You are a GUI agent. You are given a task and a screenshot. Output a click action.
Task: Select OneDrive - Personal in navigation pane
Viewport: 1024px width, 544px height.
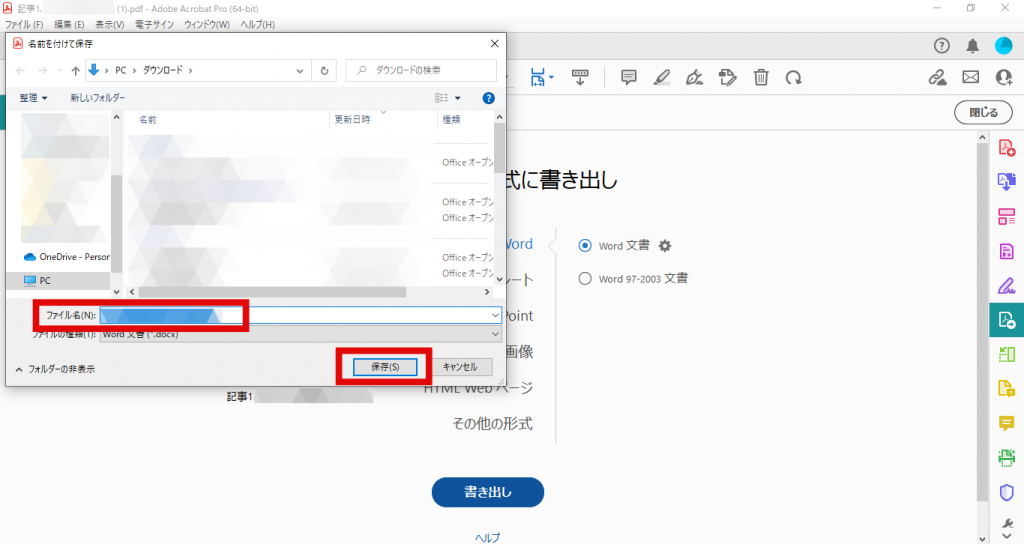[x=67, y=257]
